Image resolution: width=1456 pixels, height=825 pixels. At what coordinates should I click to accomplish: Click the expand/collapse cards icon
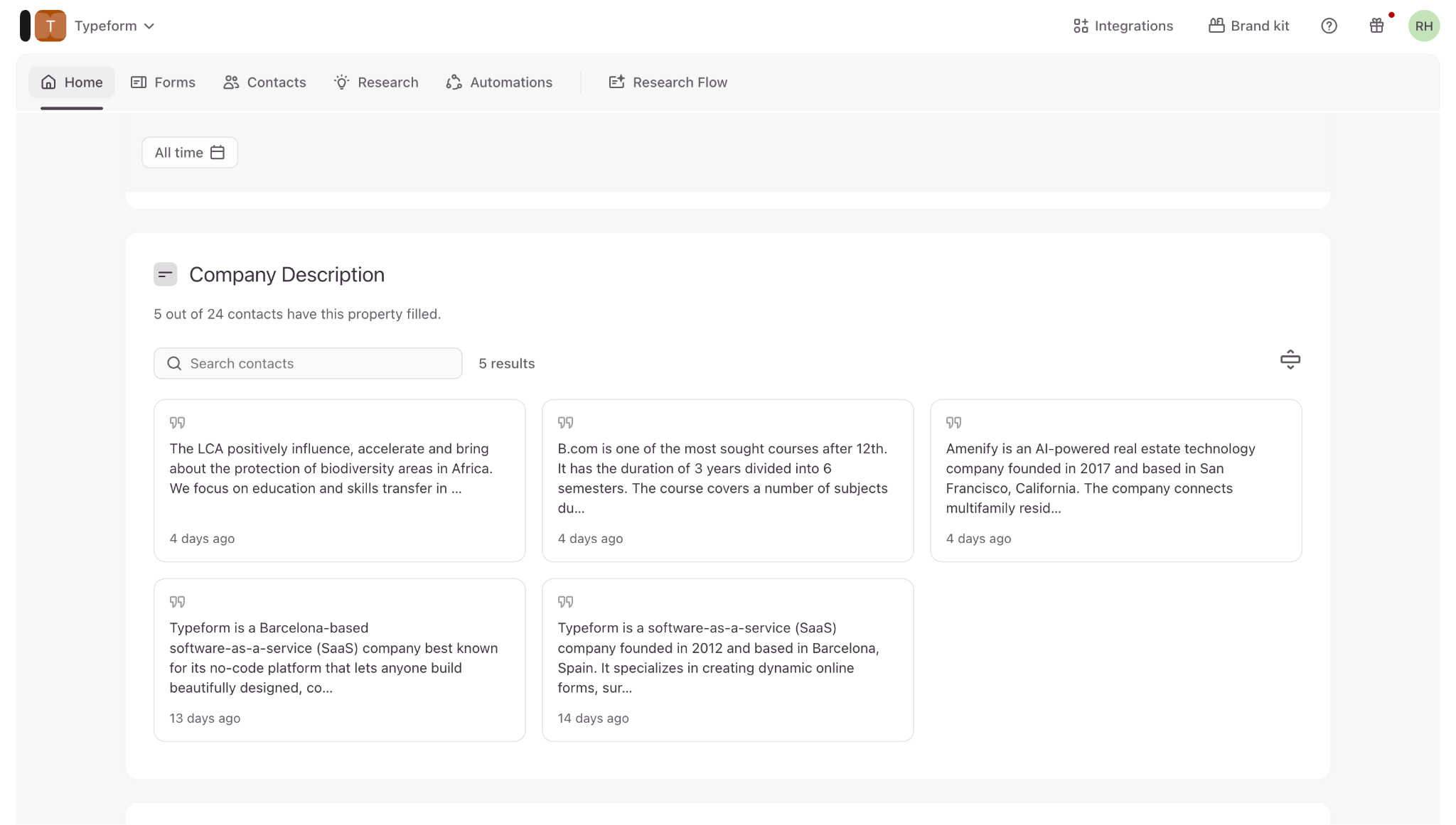tap(1290, 360)
